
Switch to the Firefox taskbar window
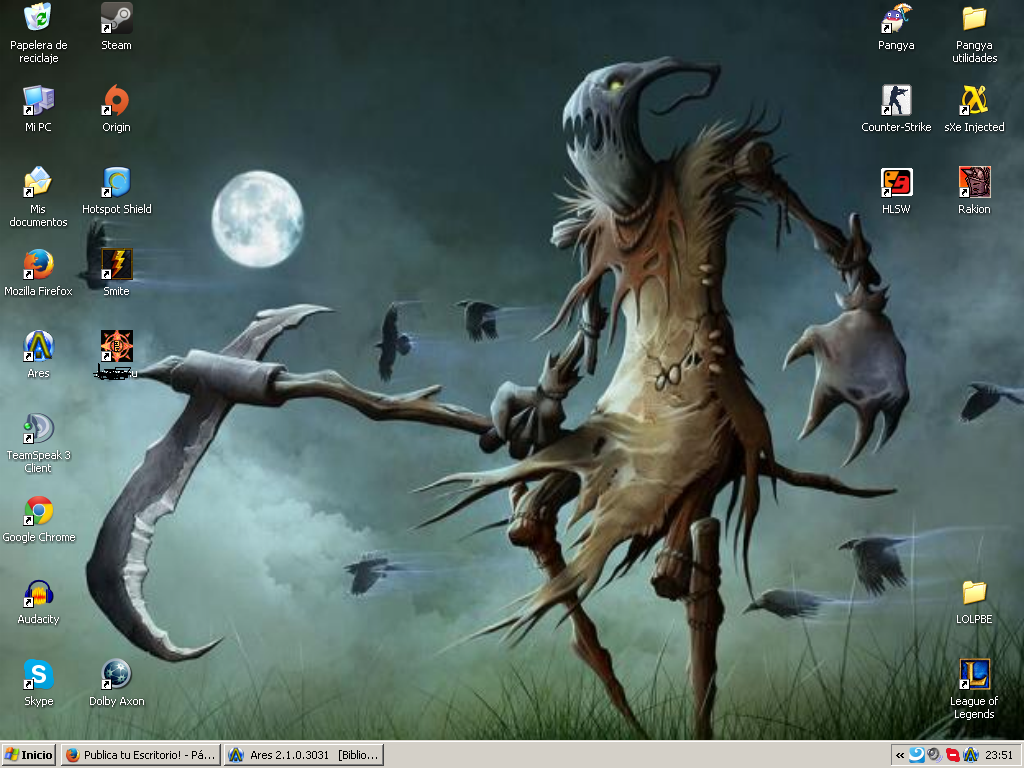click(141, 755)
